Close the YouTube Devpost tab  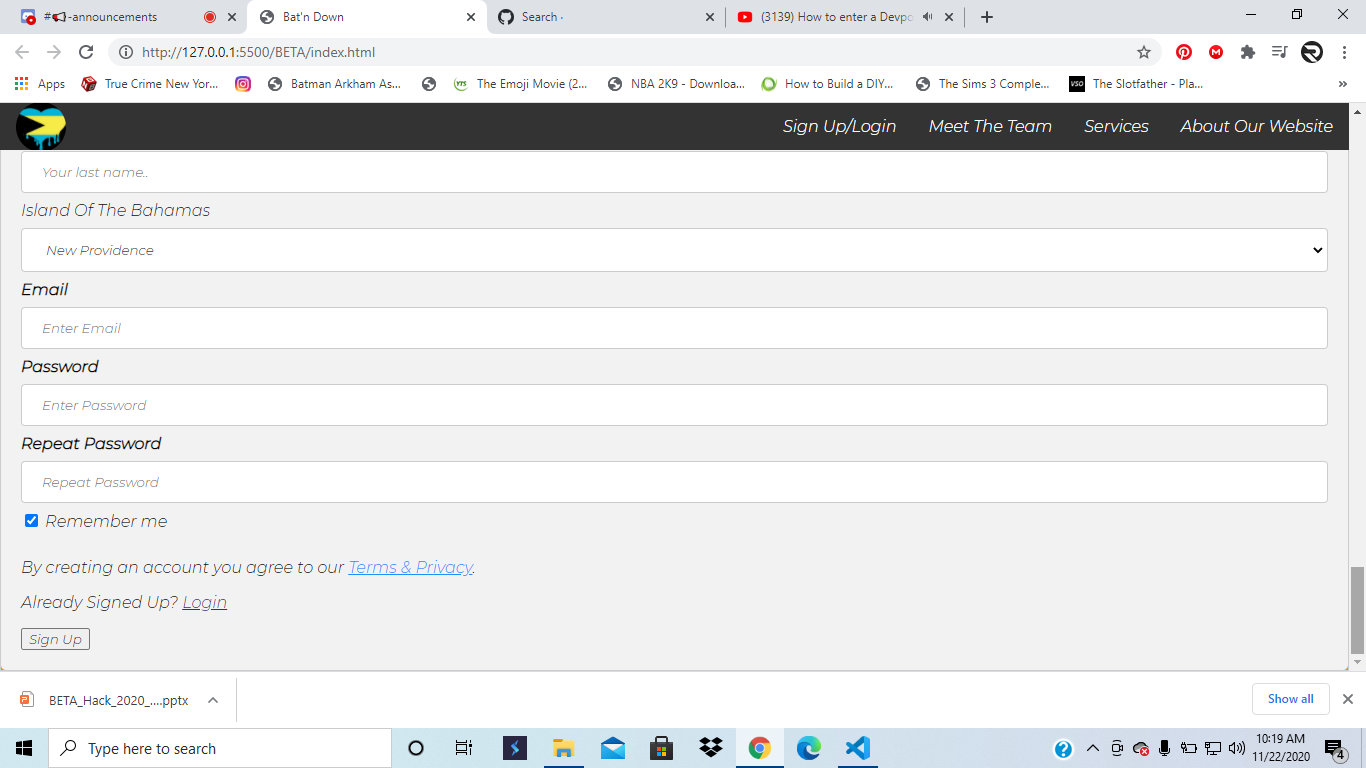(x=949, y=17)
